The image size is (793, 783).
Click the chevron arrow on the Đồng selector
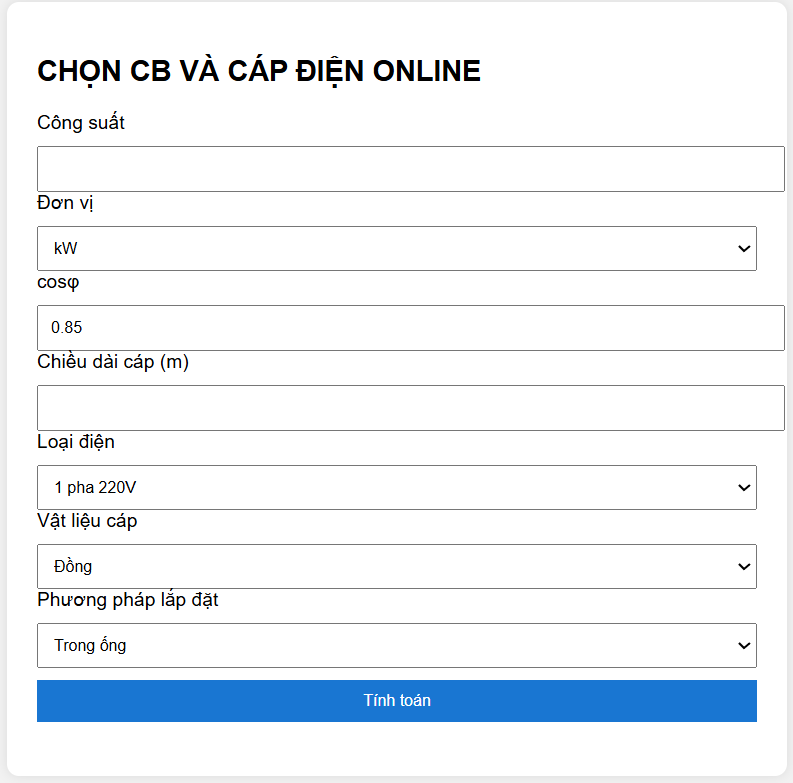coord(743,566)
